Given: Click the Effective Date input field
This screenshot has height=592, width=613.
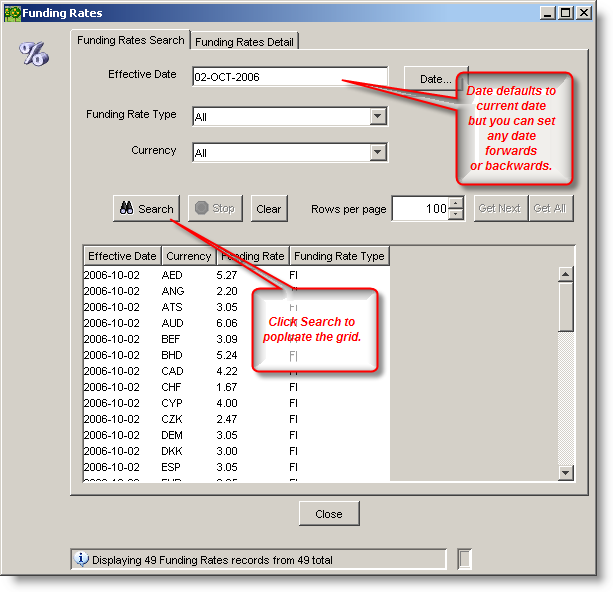Looking at the screenshot, I should [289, 77].
